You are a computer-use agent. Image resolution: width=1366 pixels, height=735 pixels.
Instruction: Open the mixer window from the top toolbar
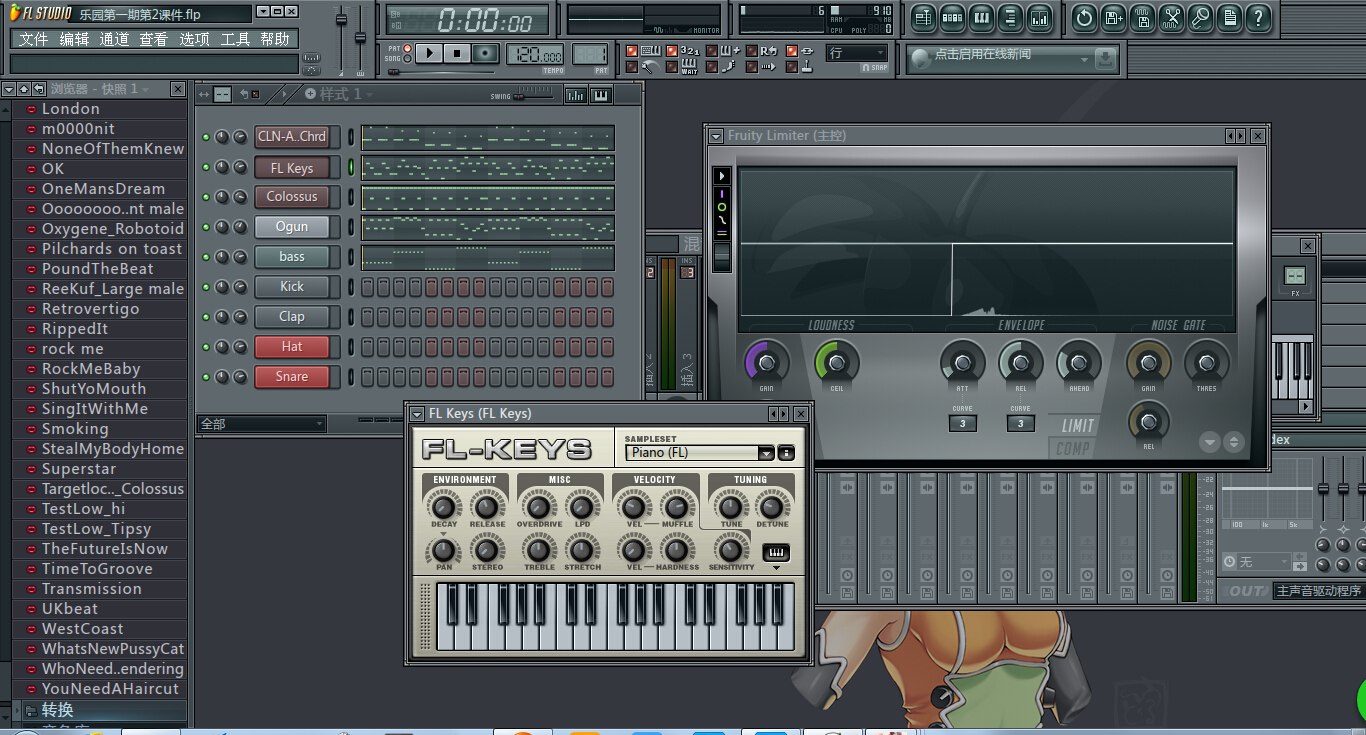pos(1039,18)
